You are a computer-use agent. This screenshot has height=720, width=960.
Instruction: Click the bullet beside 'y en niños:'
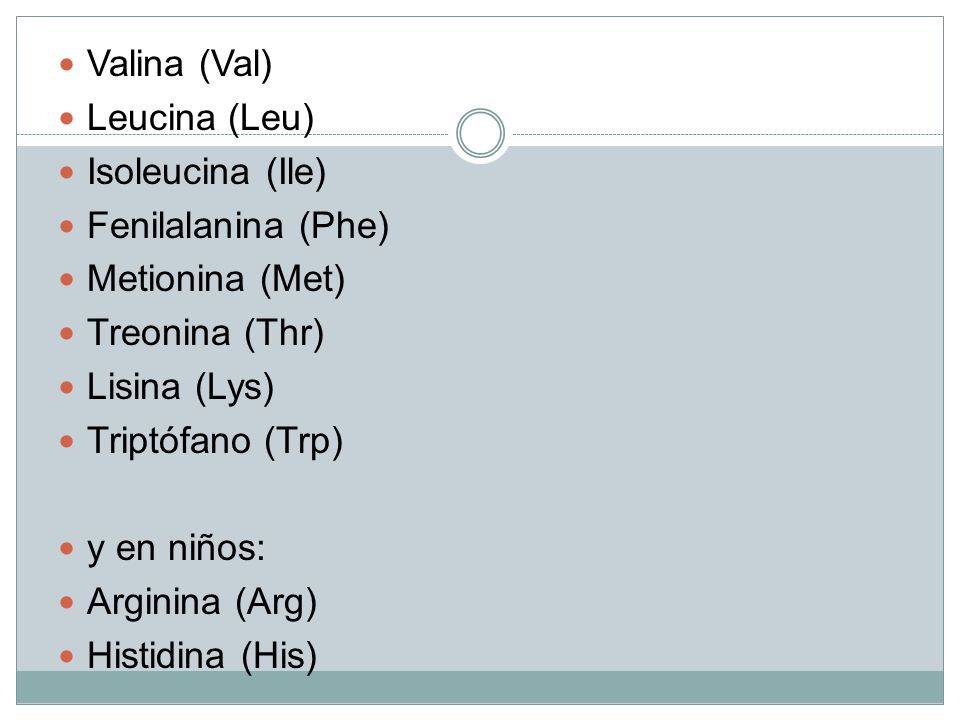tap(67, 549)
